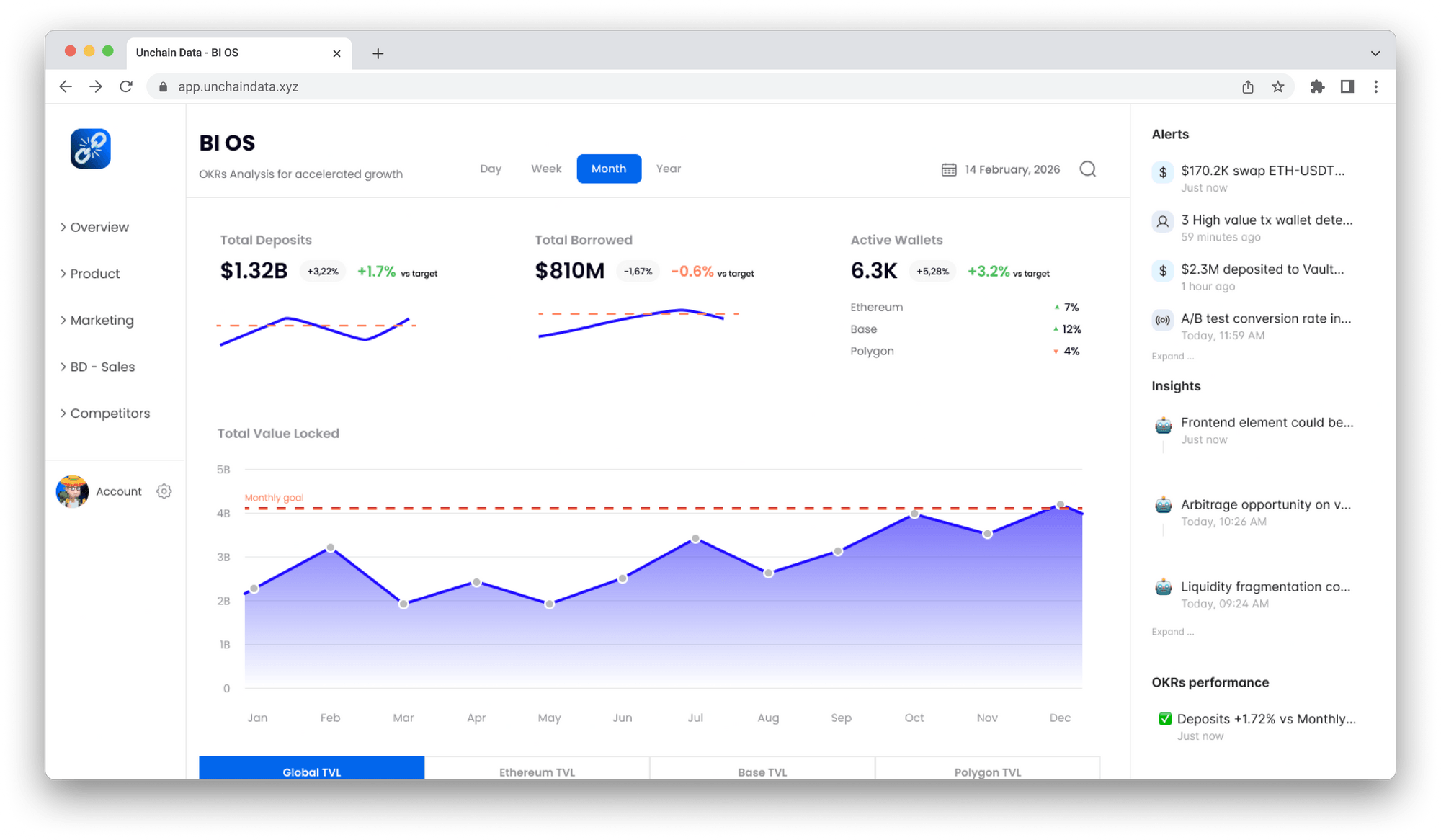Image resolution: width=1441 pixels, height=840 pixels.
Task: Open the account settings gear
Action: coord(164,491)
